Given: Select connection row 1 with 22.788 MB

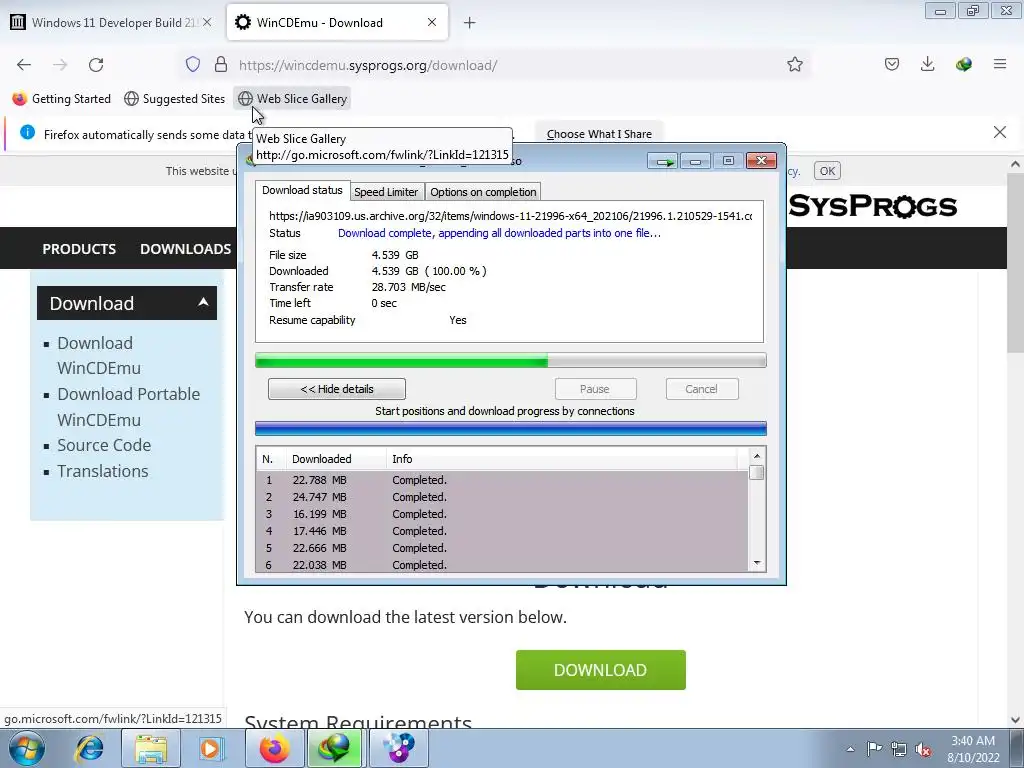Looking at the screenshot, I should (x=502, y=480).
